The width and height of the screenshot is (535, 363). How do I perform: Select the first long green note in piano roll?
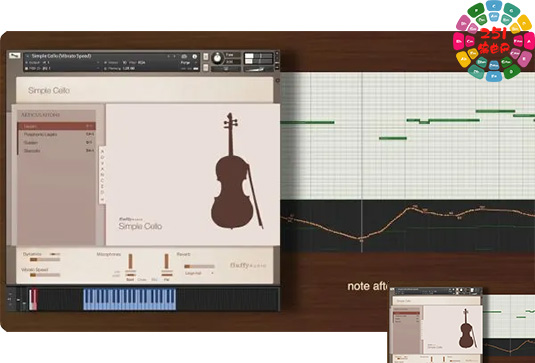click(307, 122)
